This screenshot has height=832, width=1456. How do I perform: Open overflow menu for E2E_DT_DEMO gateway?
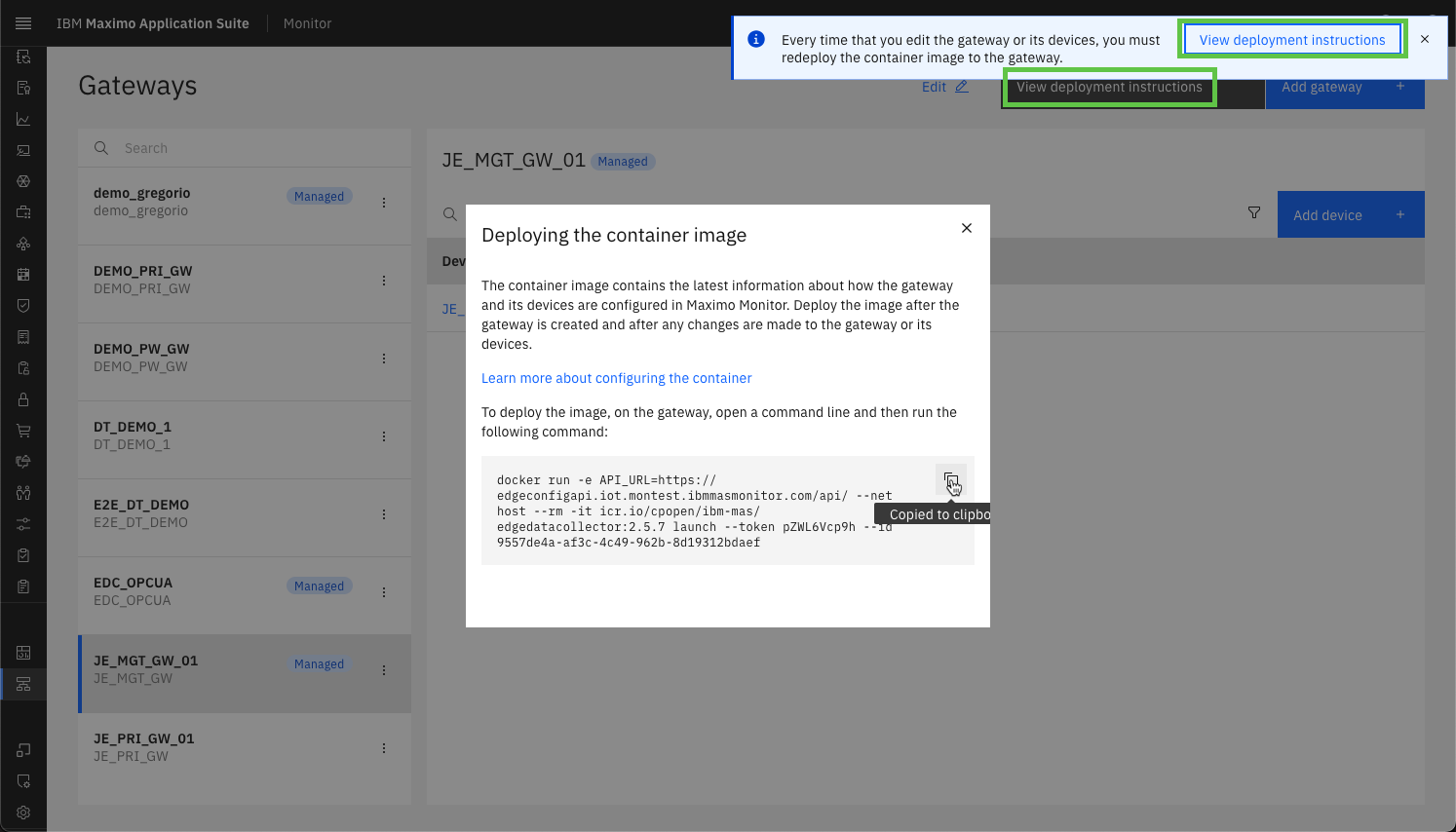[x=384, y=514]
